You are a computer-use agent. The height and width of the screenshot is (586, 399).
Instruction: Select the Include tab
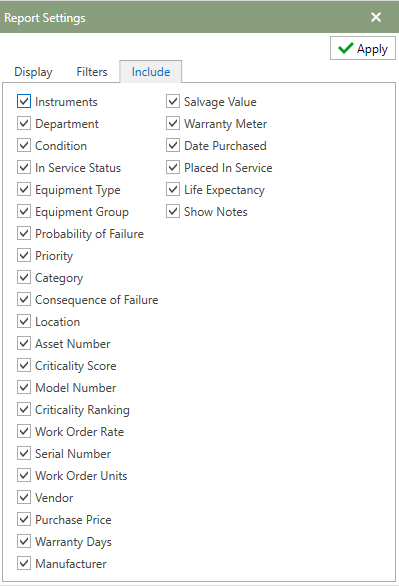tap(151, 72)
